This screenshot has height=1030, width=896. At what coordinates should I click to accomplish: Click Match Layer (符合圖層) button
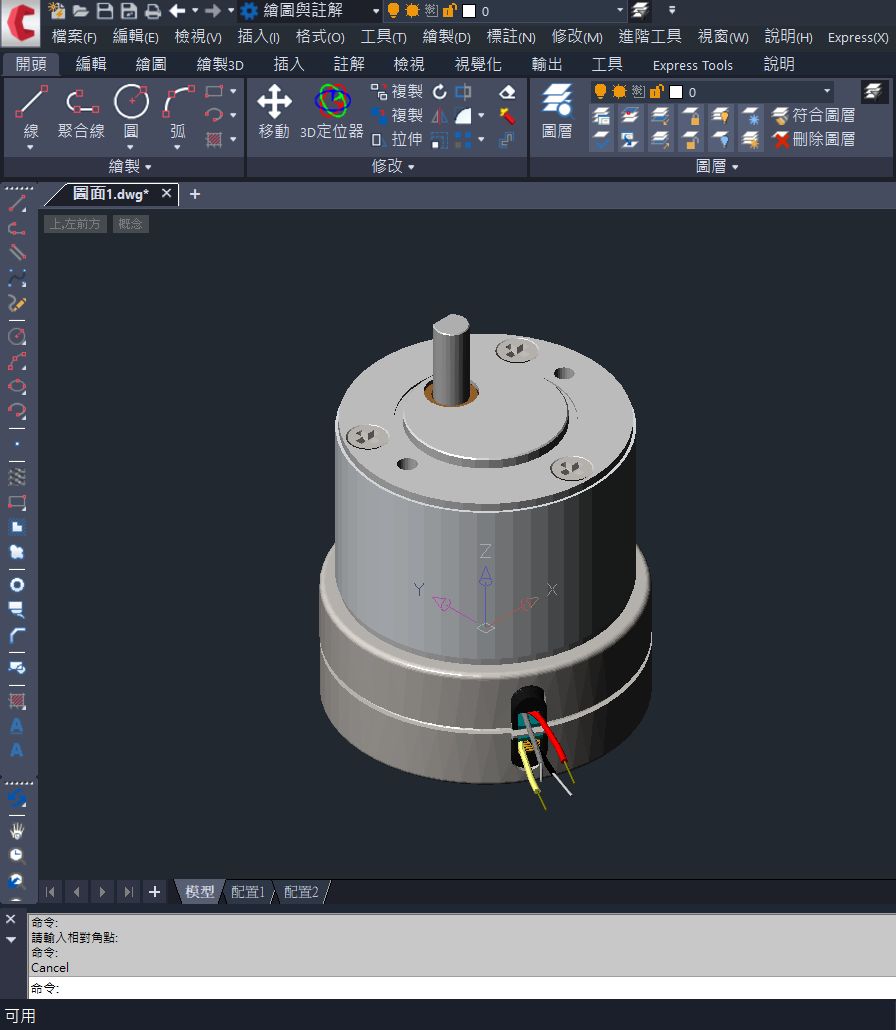[814, 116]
